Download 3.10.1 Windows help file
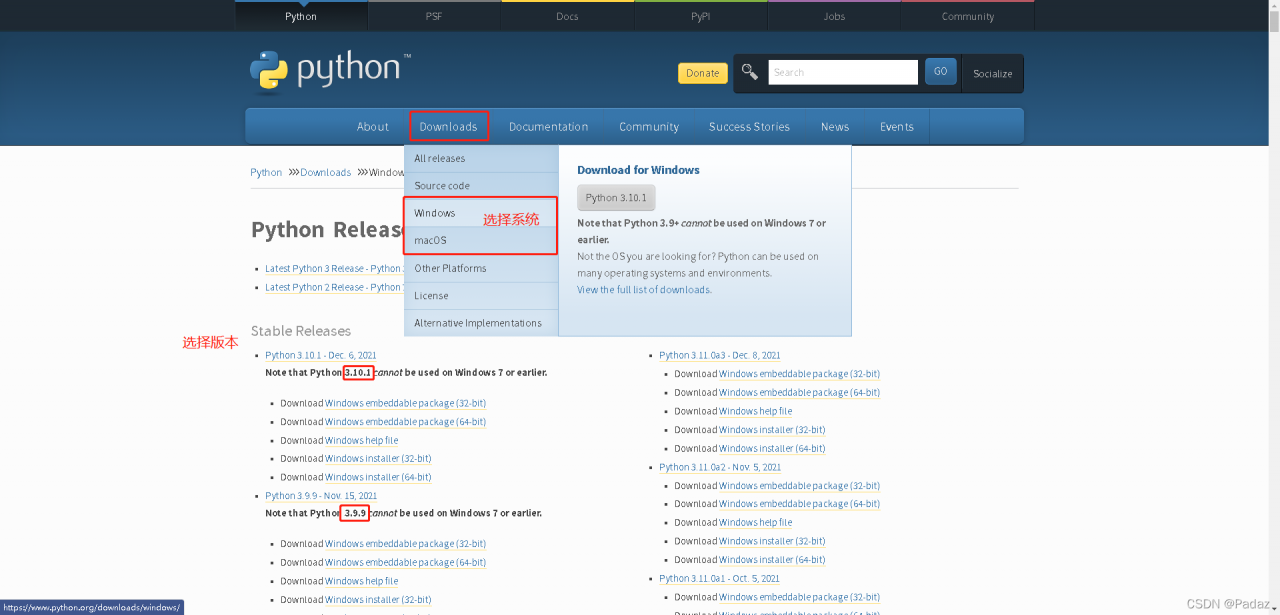Image resolution: width=1280 pixels, height=615 pixels. 361,441
